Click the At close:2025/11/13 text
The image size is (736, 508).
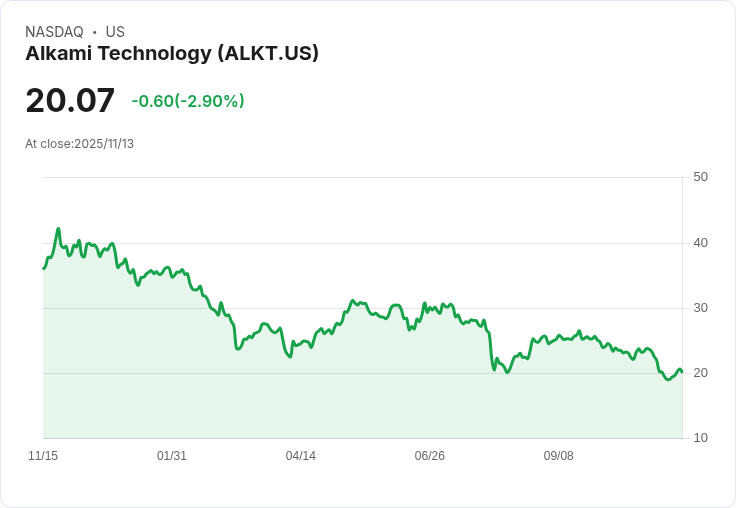79,144
